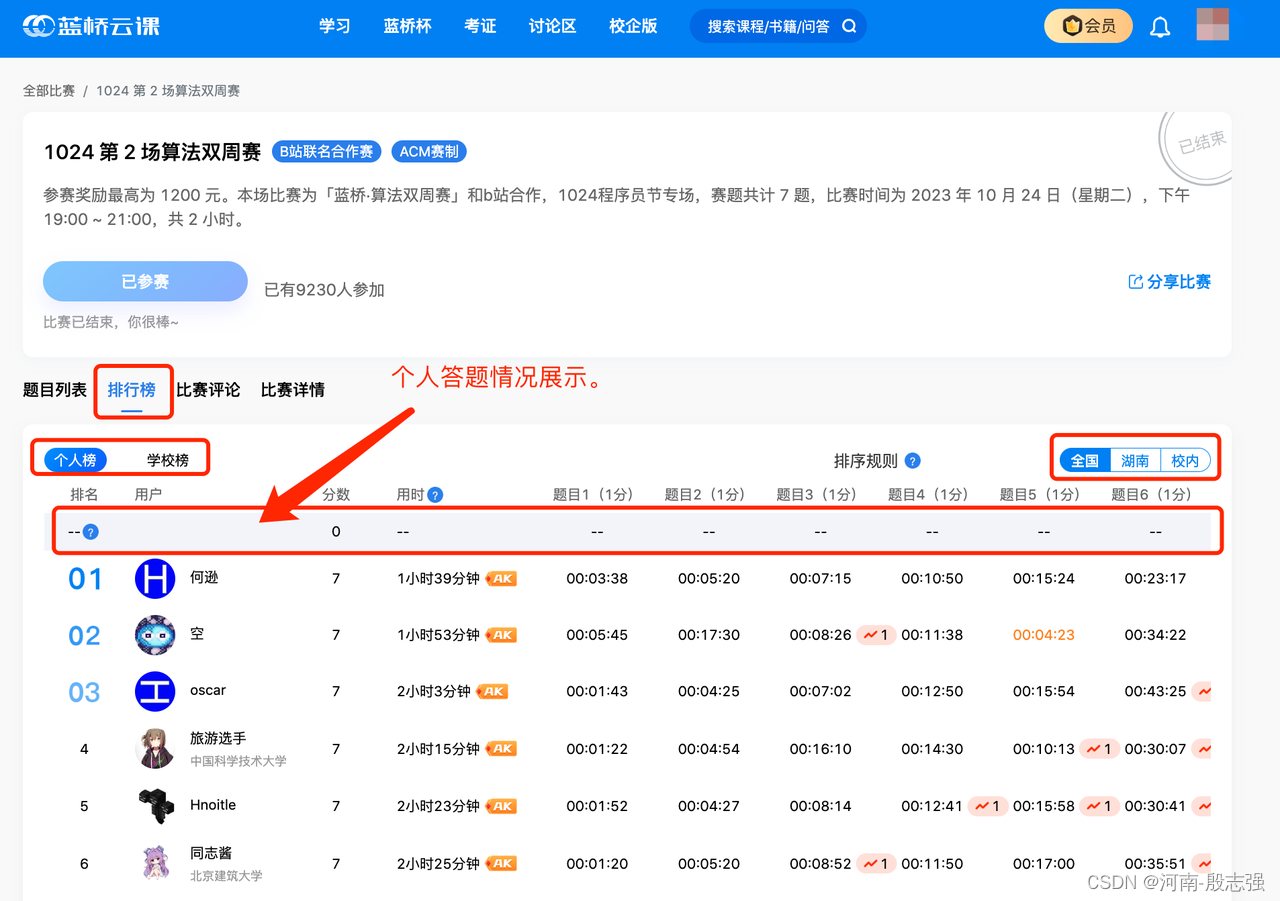1280x901 pixels.
Task: Click the AK badge in 何逊's row
Action: (x=502, y=579)
